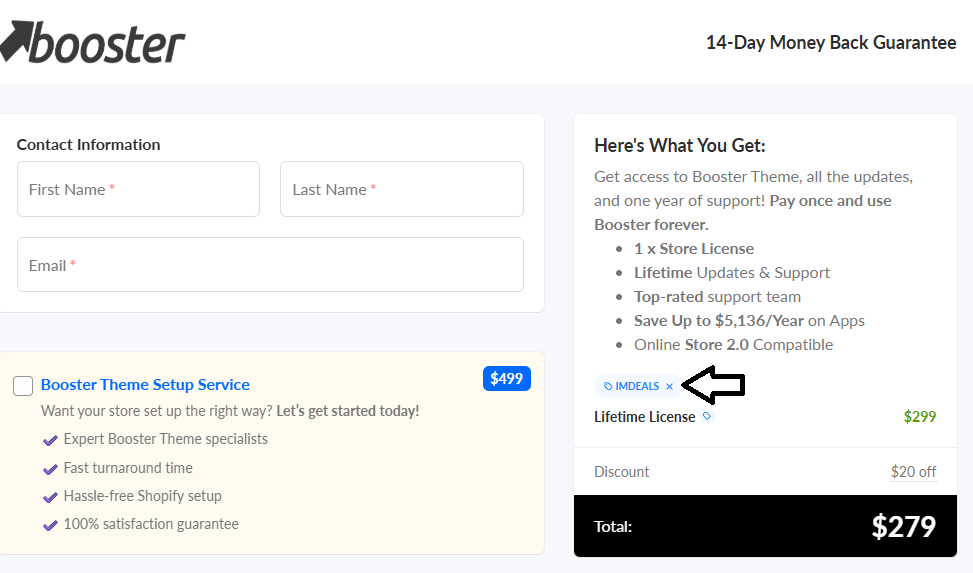Image resolution: width=973 pixels, height=573 pixels.
Task: Click the $279 total amount
Action: (x=904, y=526)
